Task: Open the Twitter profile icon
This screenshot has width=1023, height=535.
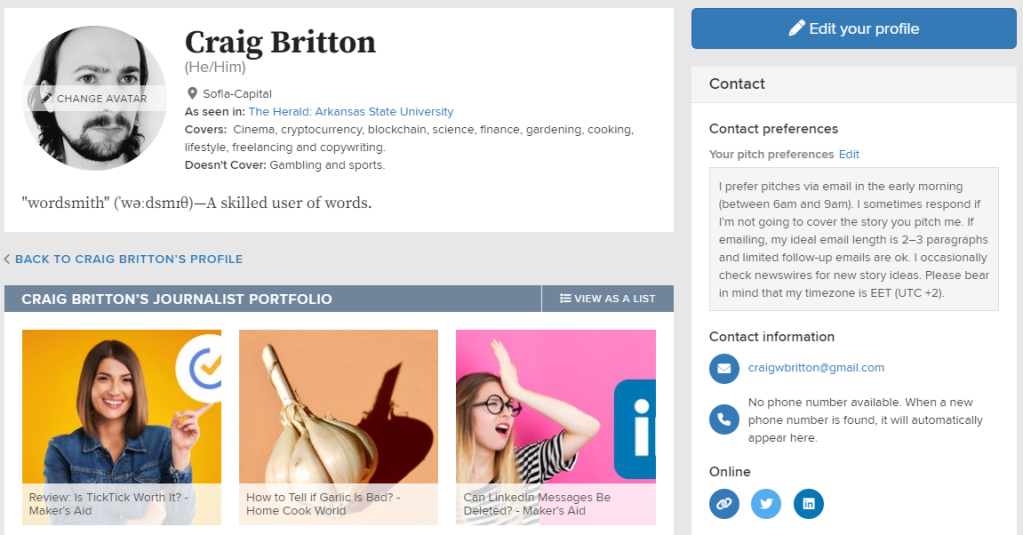Action: click(766, 504)
